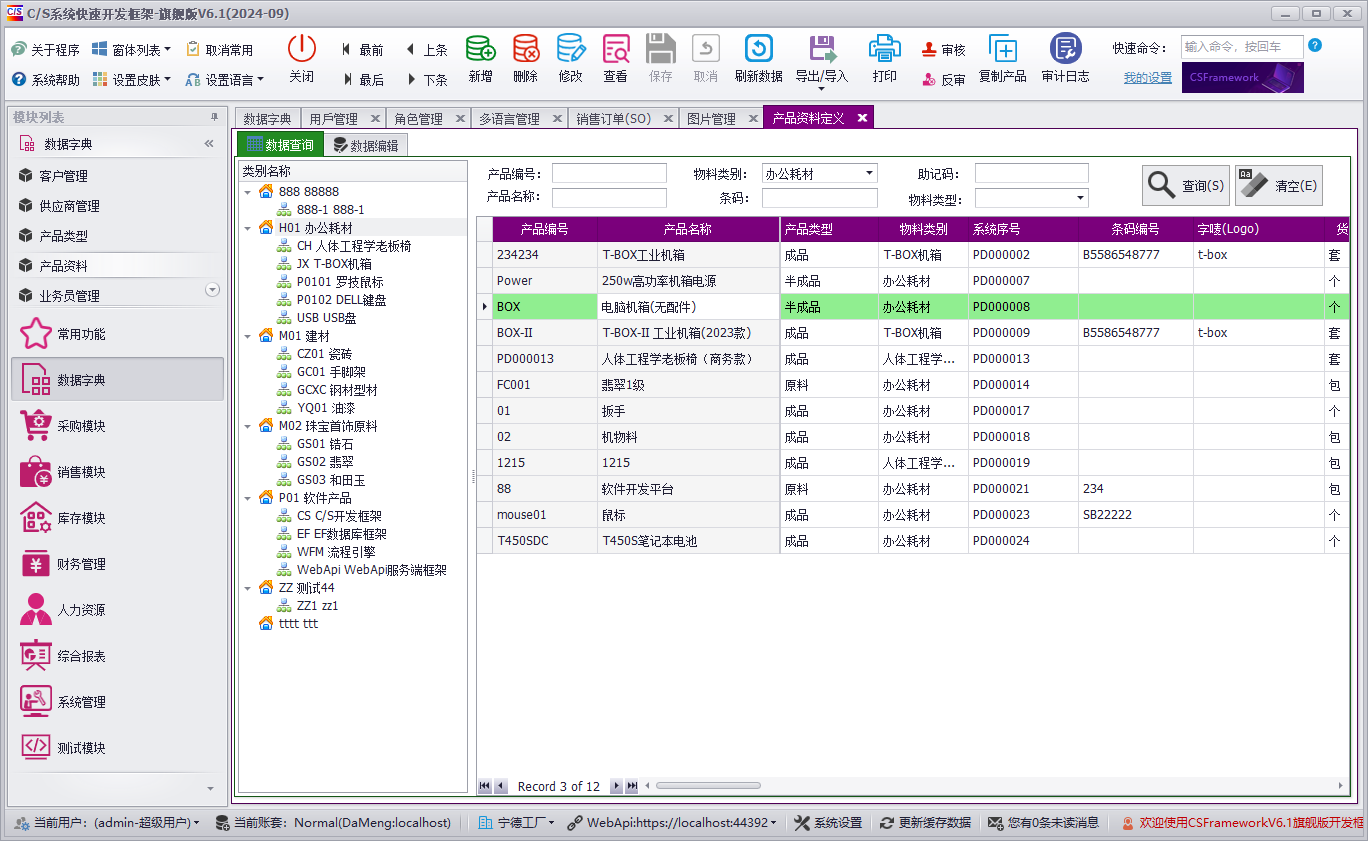Screen dimensions: 1368x841
Task: Click the blue help icon beside command box
Action: click(1315, 45)
